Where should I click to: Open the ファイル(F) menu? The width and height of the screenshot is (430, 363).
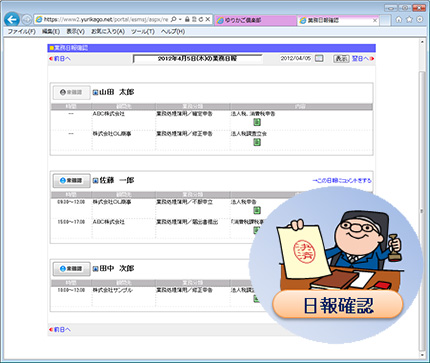click(x=21, y=32)
